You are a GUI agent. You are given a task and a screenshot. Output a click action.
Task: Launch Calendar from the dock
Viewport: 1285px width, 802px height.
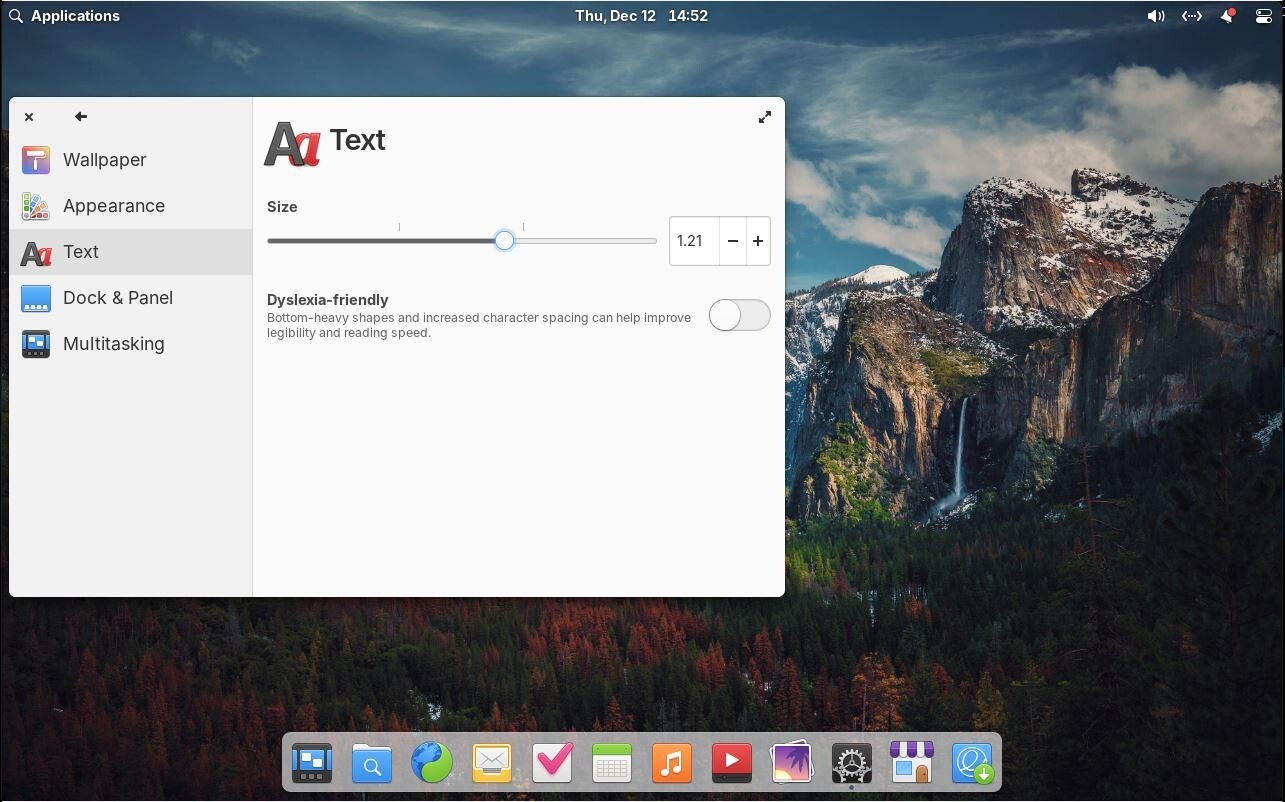(612, 763)
